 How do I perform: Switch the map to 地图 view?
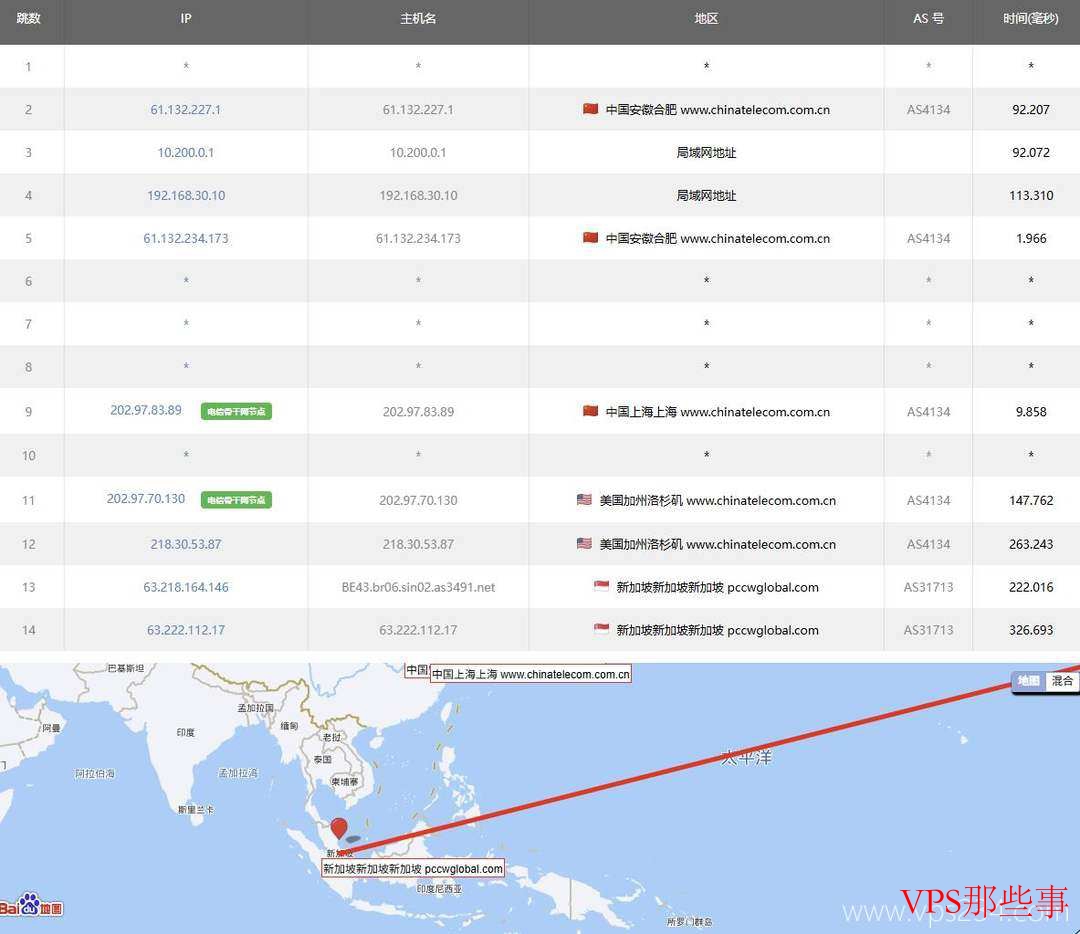1028,681
